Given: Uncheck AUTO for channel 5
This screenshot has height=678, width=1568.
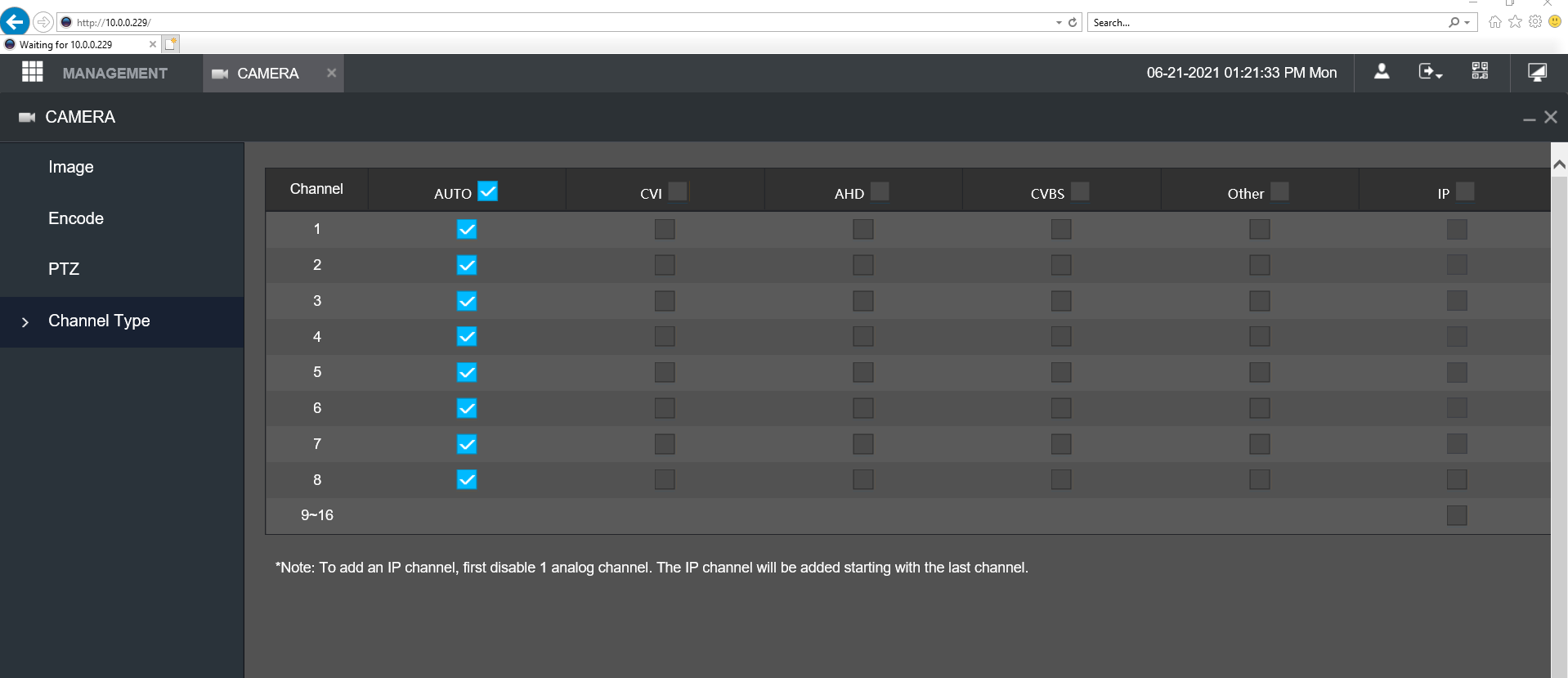Looking at the screenshot, I should coord(467,372).
